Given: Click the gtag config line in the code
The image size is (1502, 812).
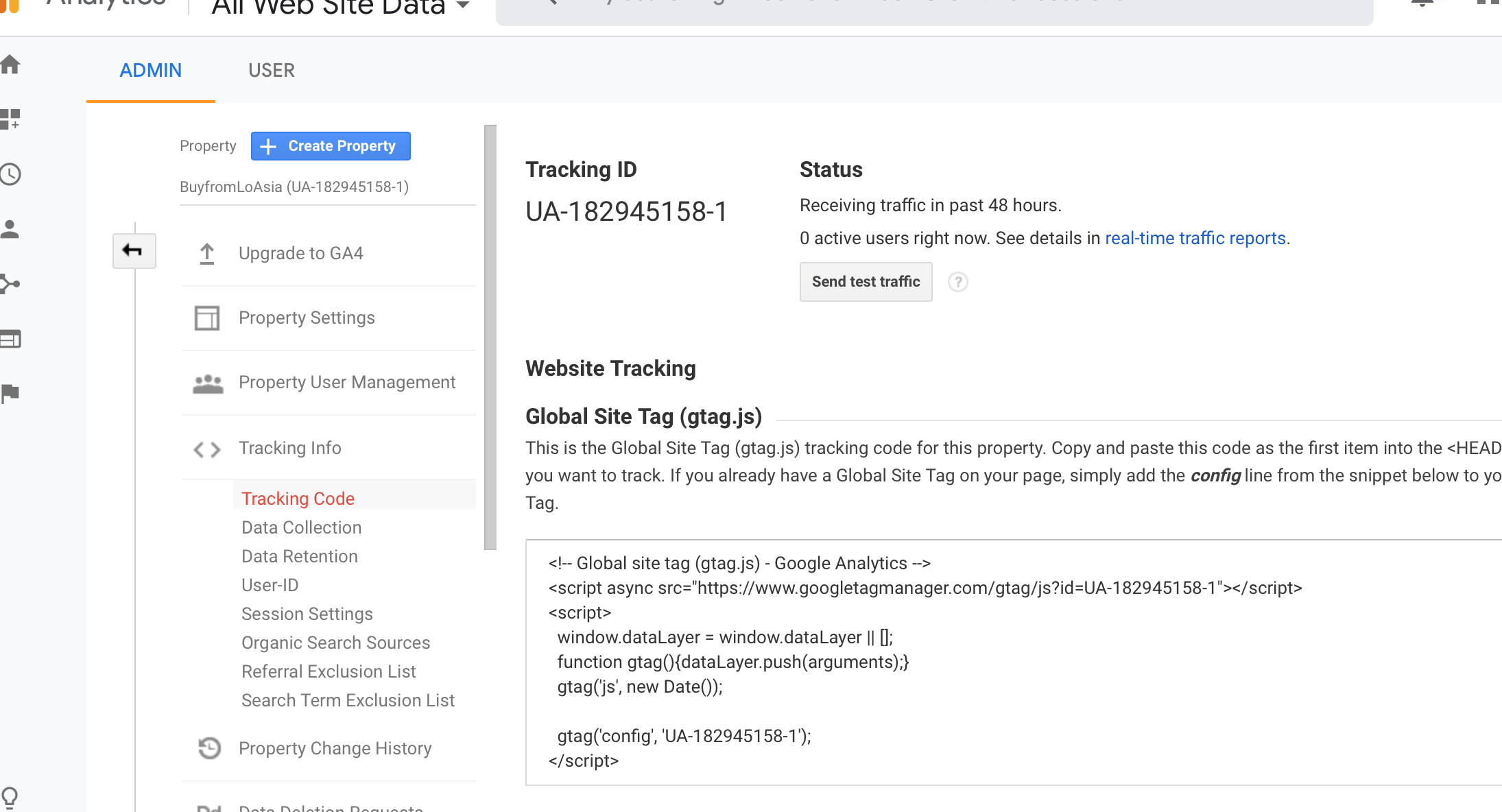Looking at the screenshot, I should tap(684, 736).
